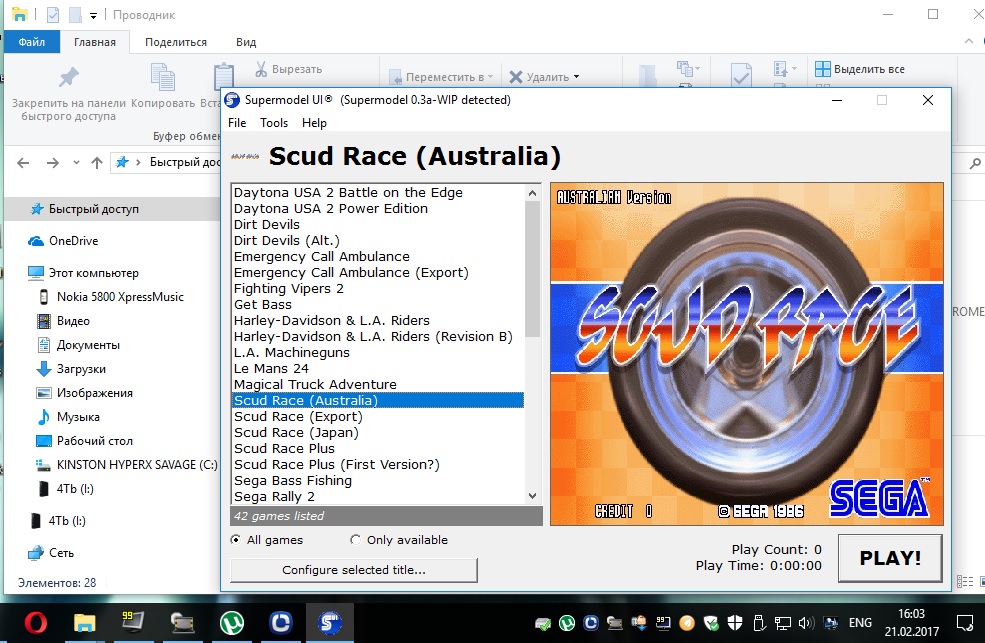Screen dimensions: 985x643
Task: Click the Supermodel UI title bar icon
Action: pyautogui.click(x=232, y=100)
